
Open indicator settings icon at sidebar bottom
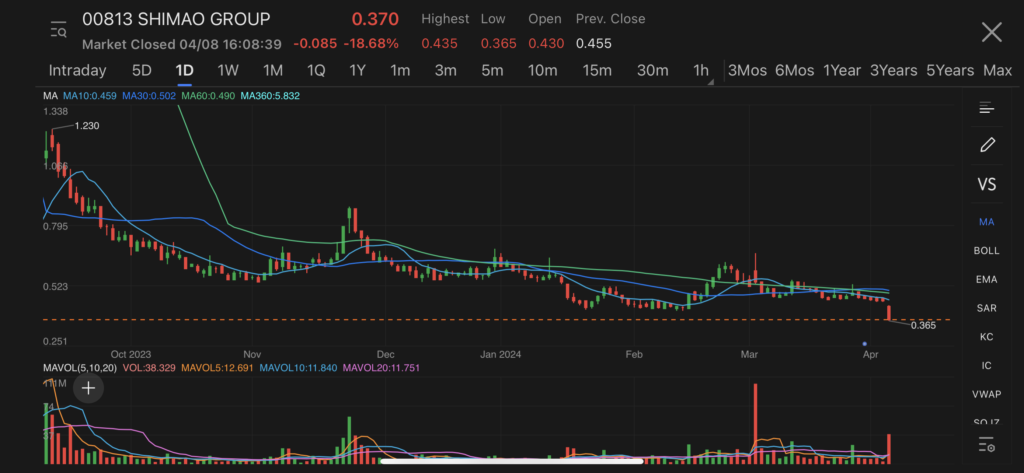click(986, 445)
